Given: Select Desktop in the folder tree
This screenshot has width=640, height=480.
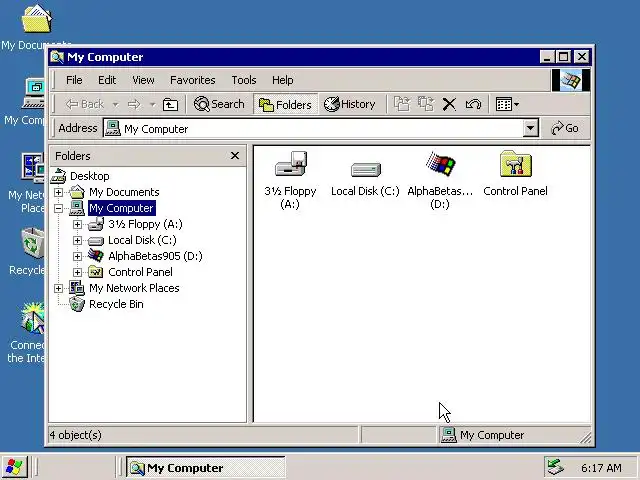Looking at the screenshot, I should tap(89, 176).
